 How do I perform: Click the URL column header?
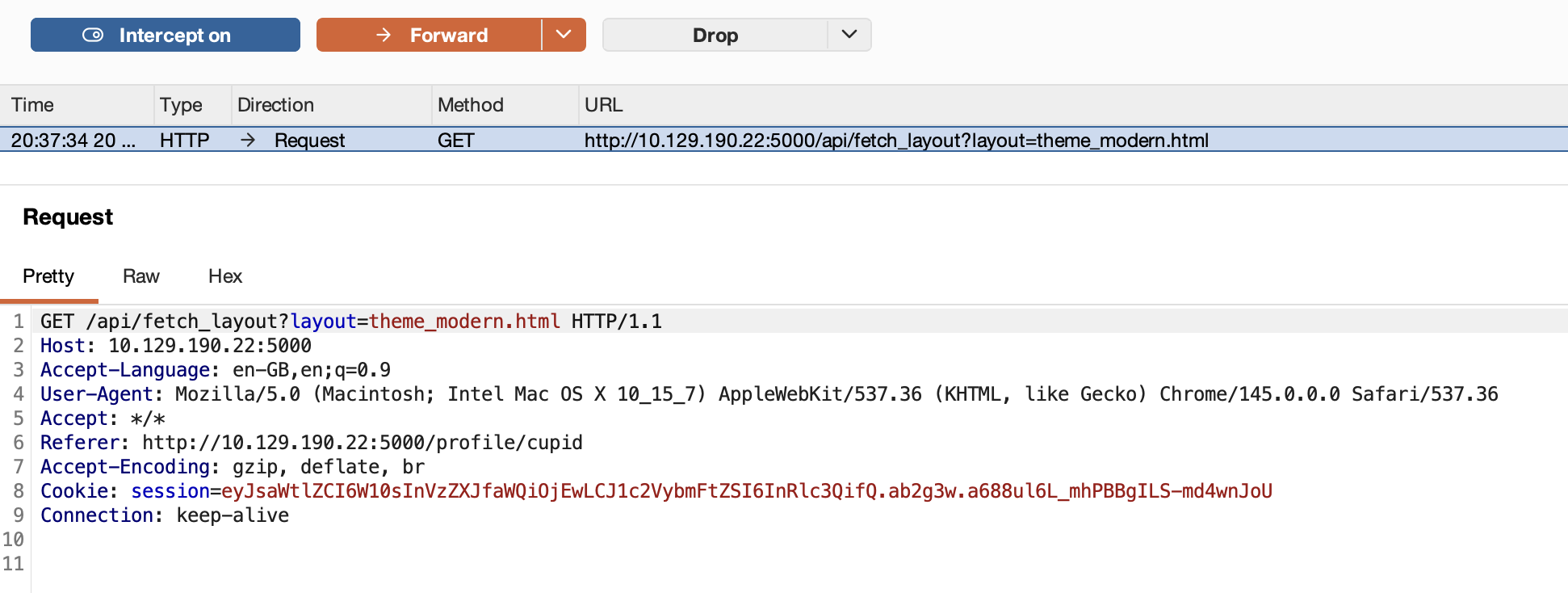click(603, 105)
